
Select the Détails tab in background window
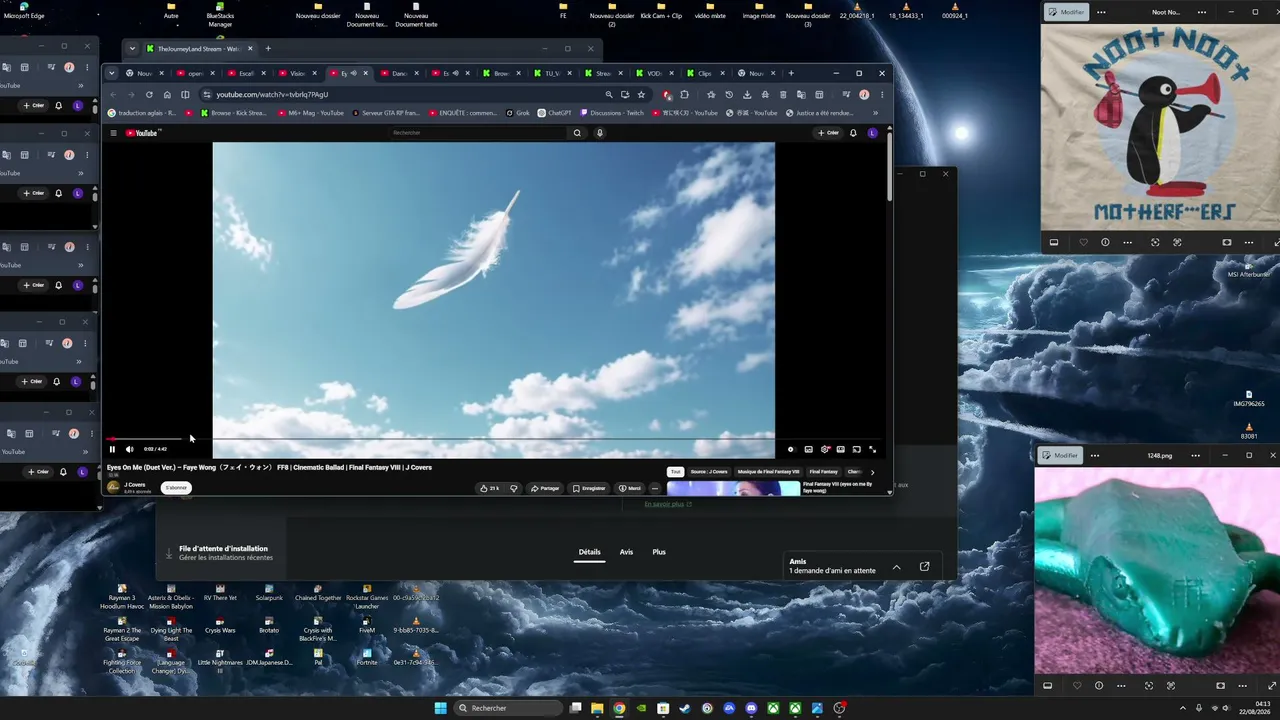click(589, 552)
